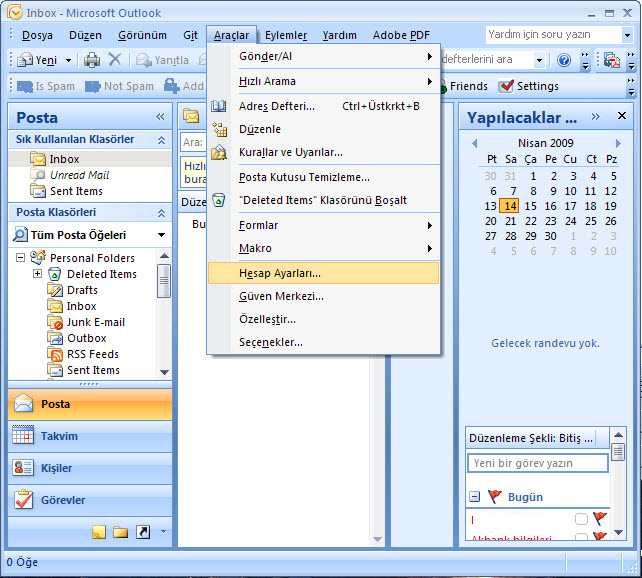642x578 pixels.
Task: Click the Yanıtla reply button
Action: 163,60
